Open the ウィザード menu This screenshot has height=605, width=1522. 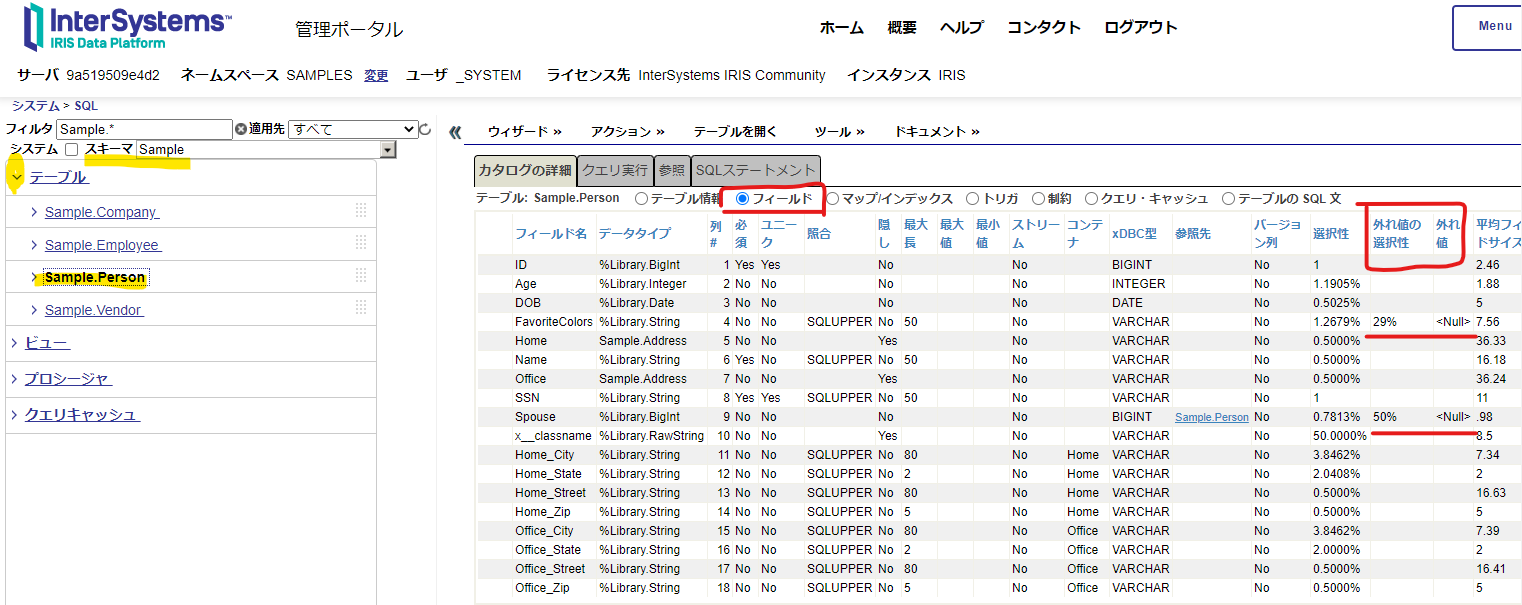(x=524, y=131)
